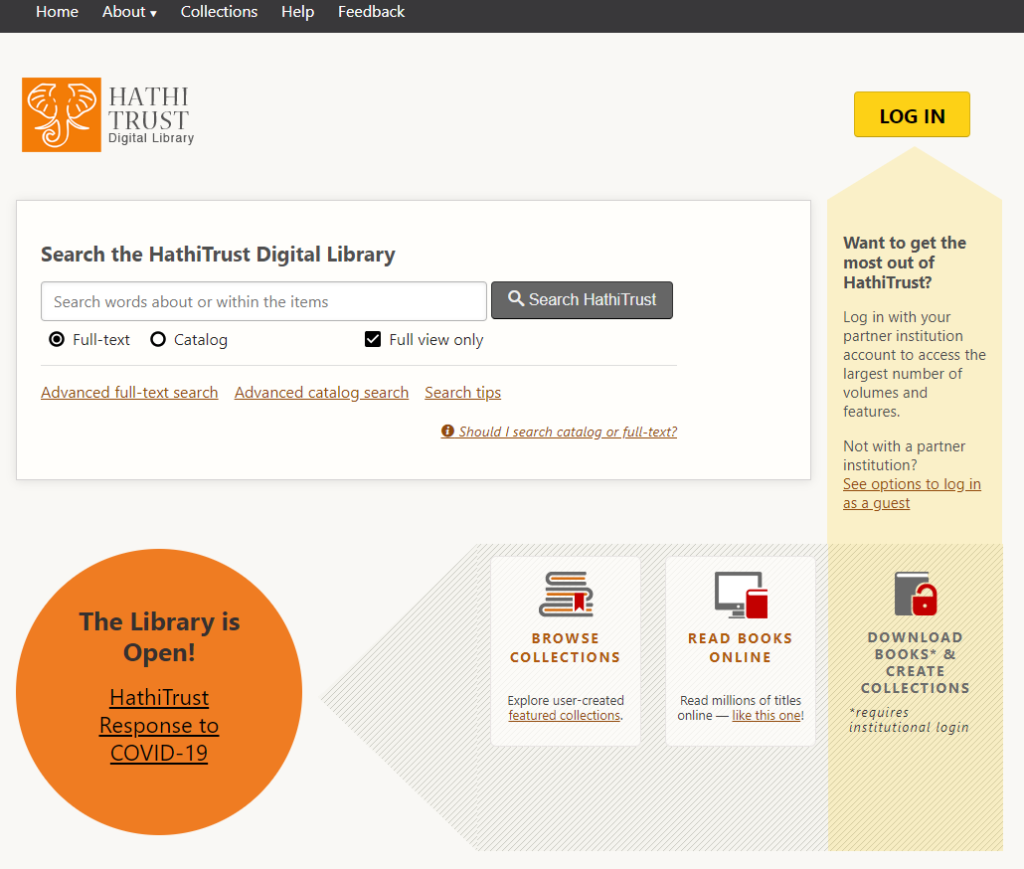Click into the search words input field
The height and width of the screenshot is (869, 1024).
point(263,301)
